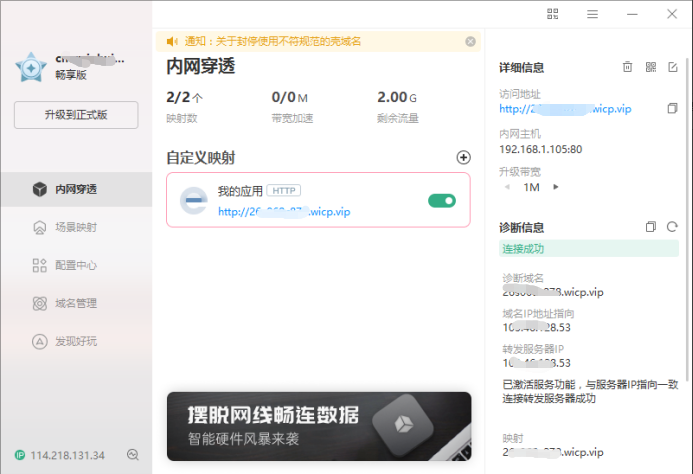Click 内网主机 192.168.1.105:80 value

541,149
